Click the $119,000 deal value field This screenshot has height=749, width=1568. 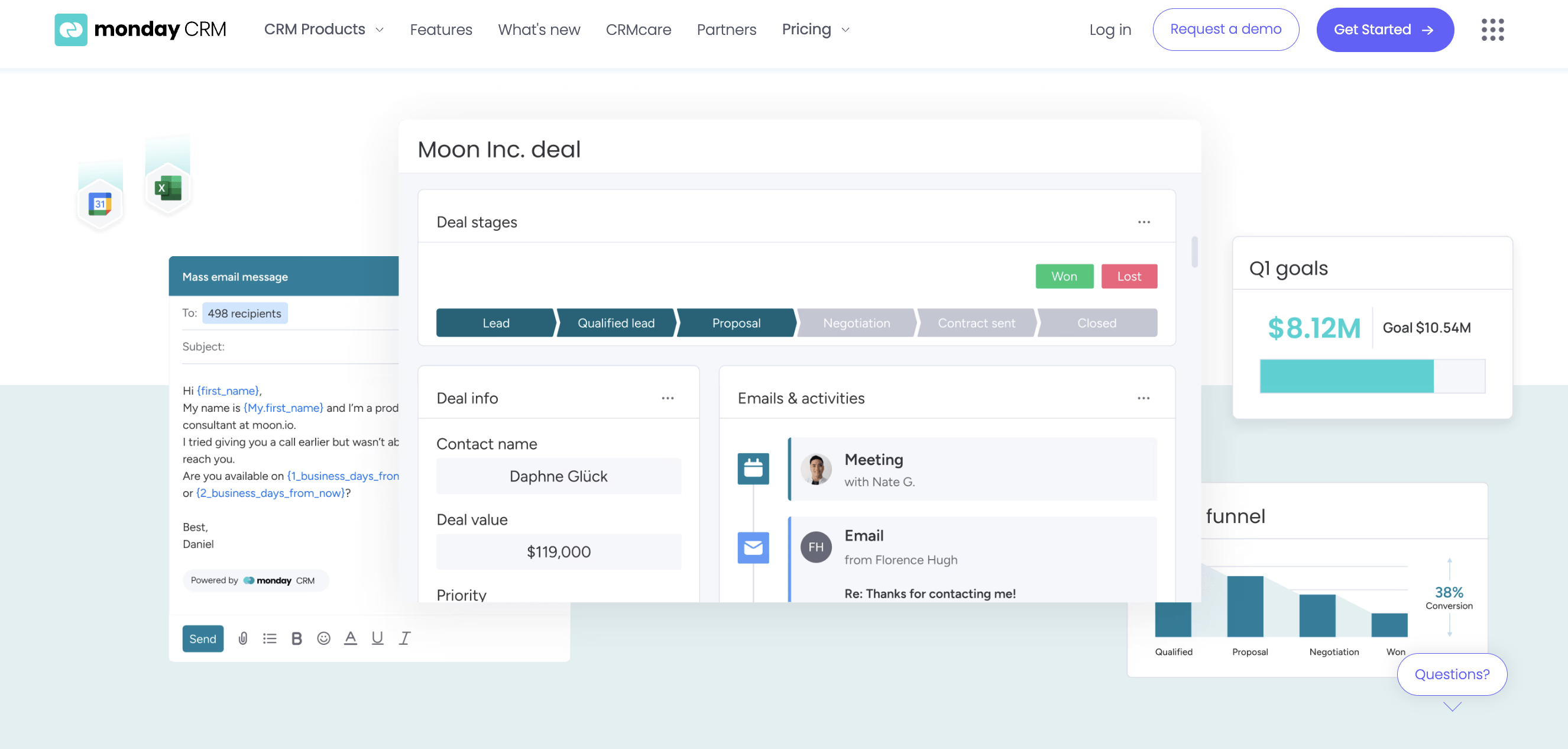click(x=558, y=552)
